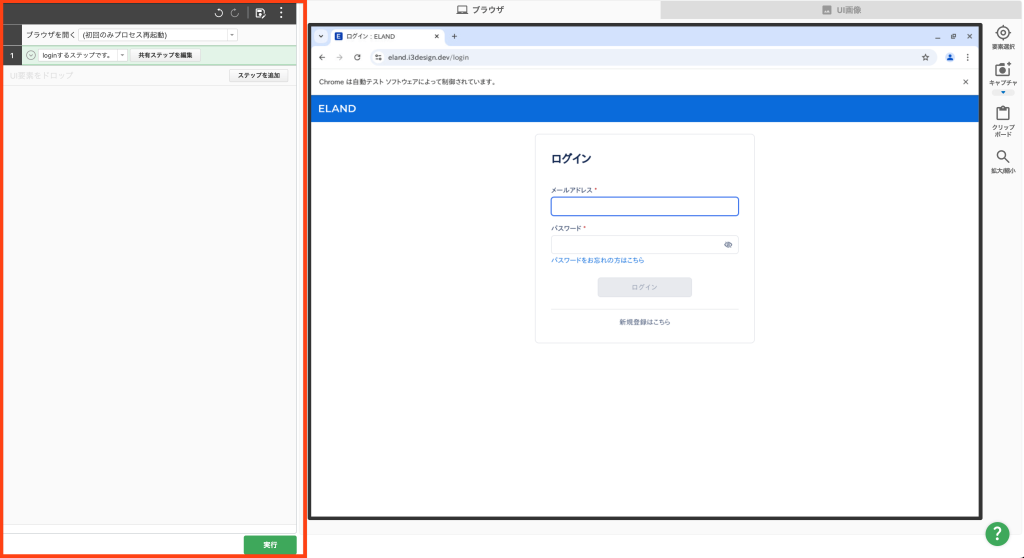Viewport: 1024px width, 558px height.
Task: Collapse step 1 with the circled chevron
Action: click(x=31, y=55)
